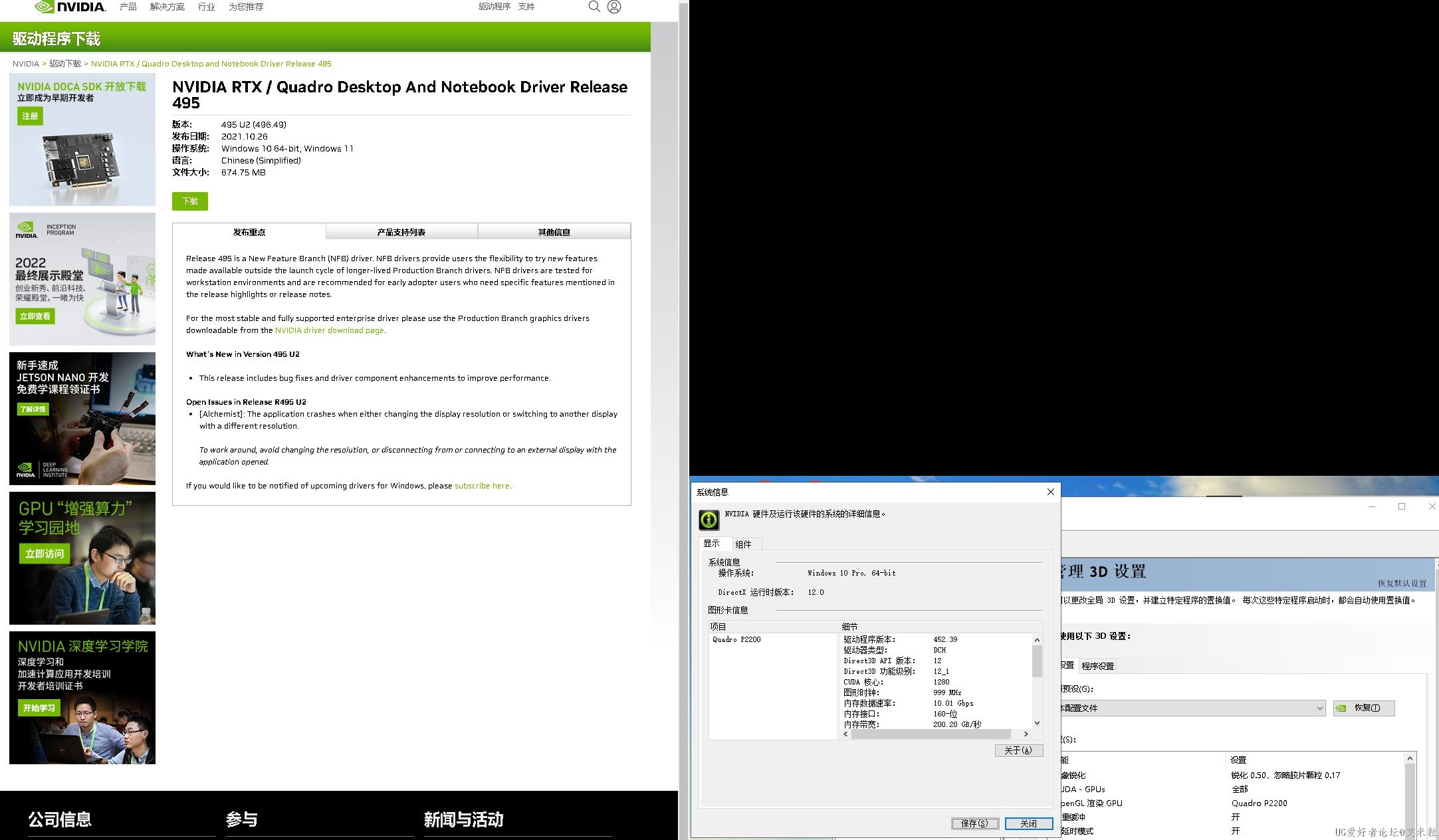Maximize the NVIDIA Control Panel window
The height and width of the screenshot is (840, 1439).
point(1402,506)
